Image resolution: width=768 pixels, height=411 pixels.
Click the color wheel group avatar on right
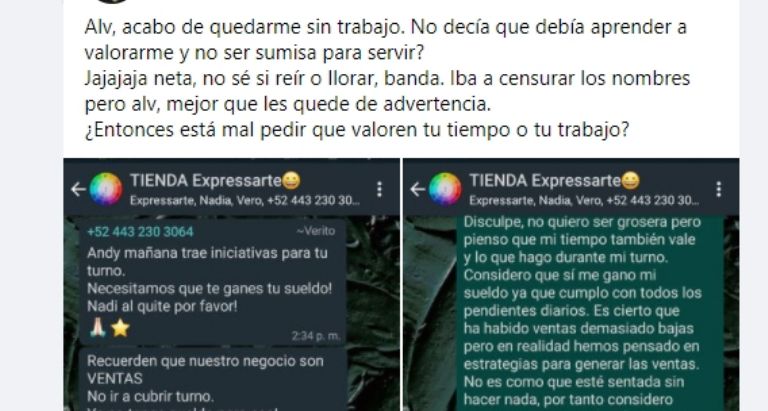point(445,189)
